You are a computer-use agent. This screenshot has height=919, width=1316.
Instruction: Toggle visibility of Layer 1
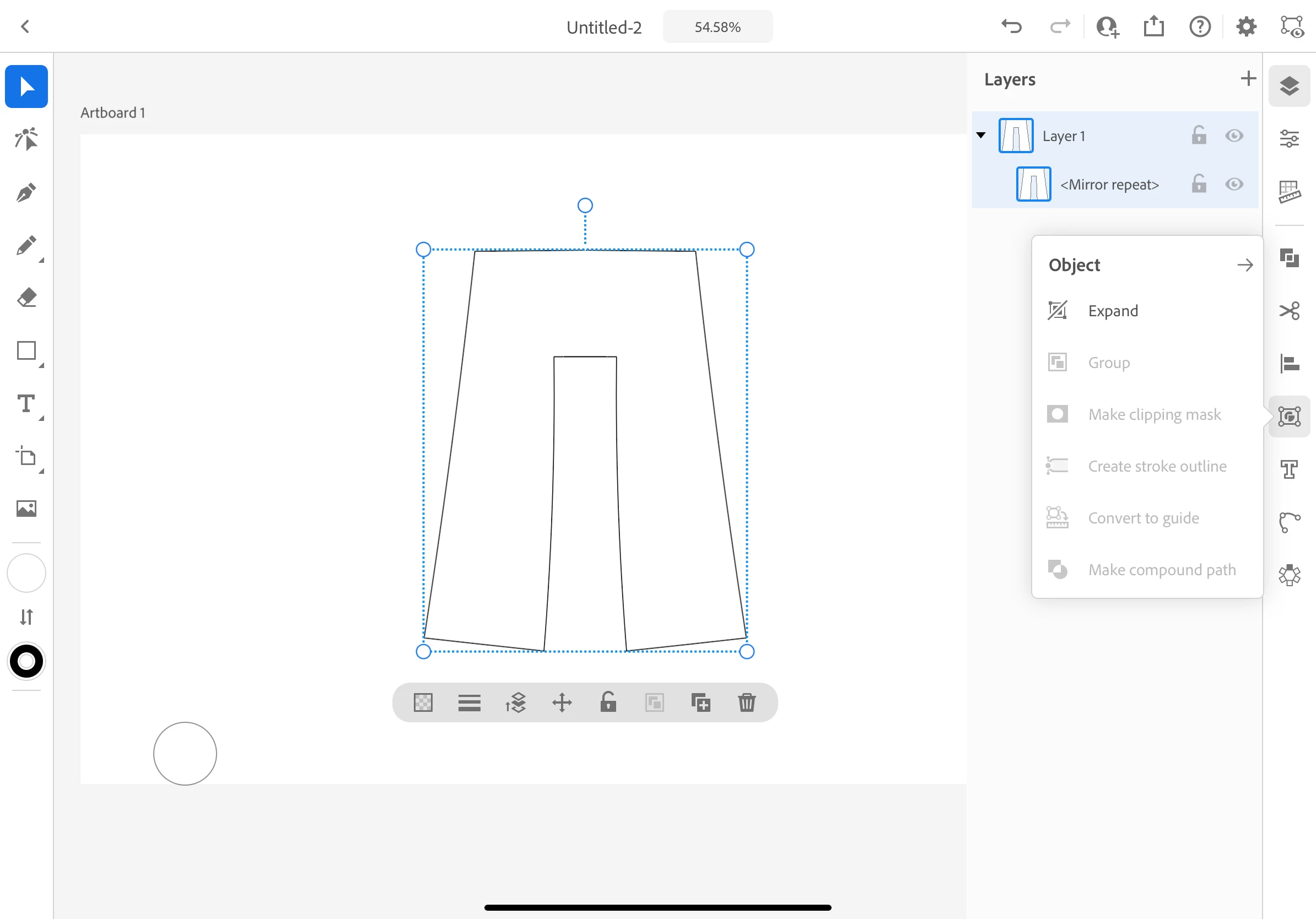[x=1233, y=136]
